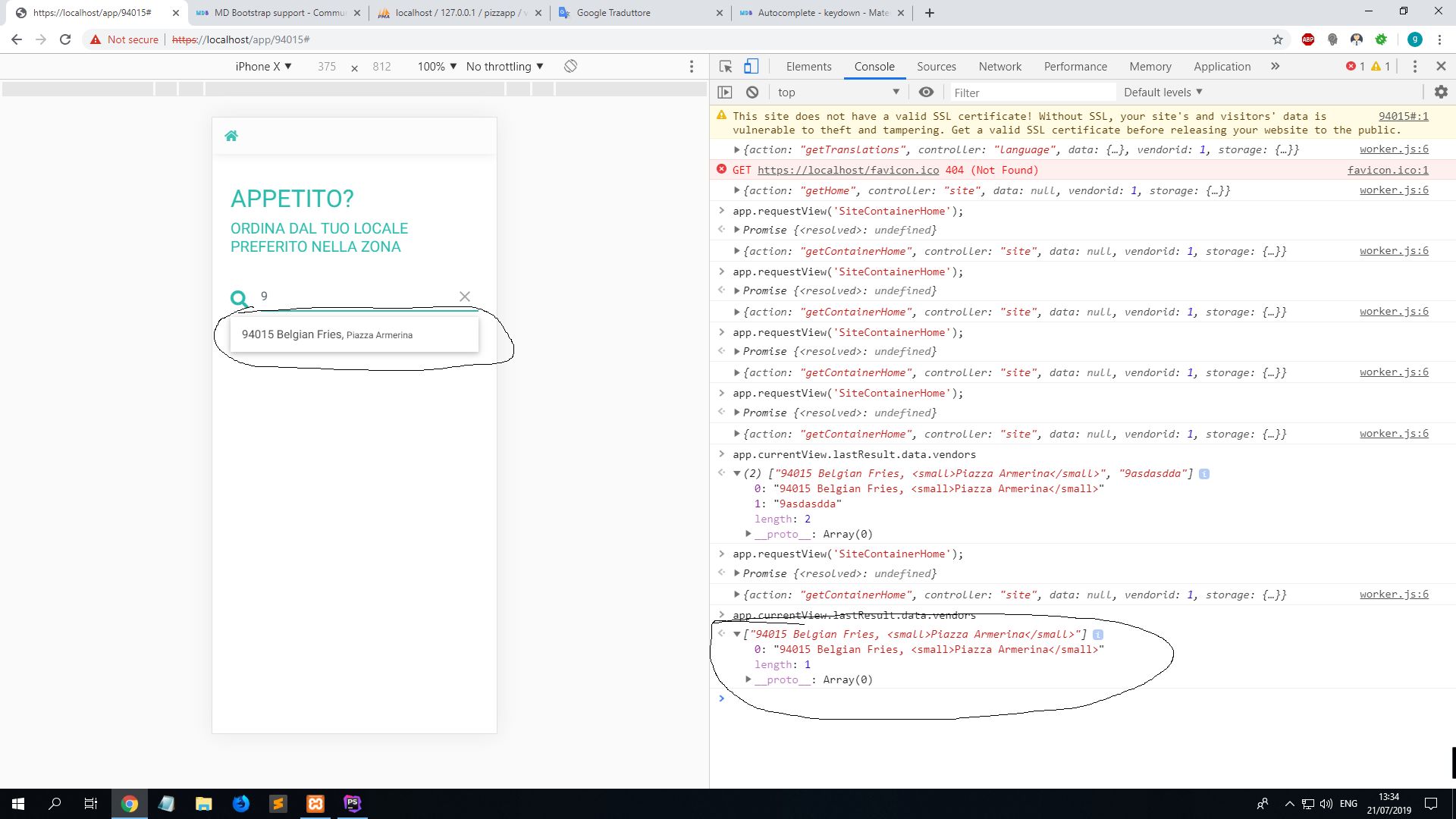Viewport: 1456px width, 819px height.
Task: Open console settings gear
Action: (x=1441, y=93)
